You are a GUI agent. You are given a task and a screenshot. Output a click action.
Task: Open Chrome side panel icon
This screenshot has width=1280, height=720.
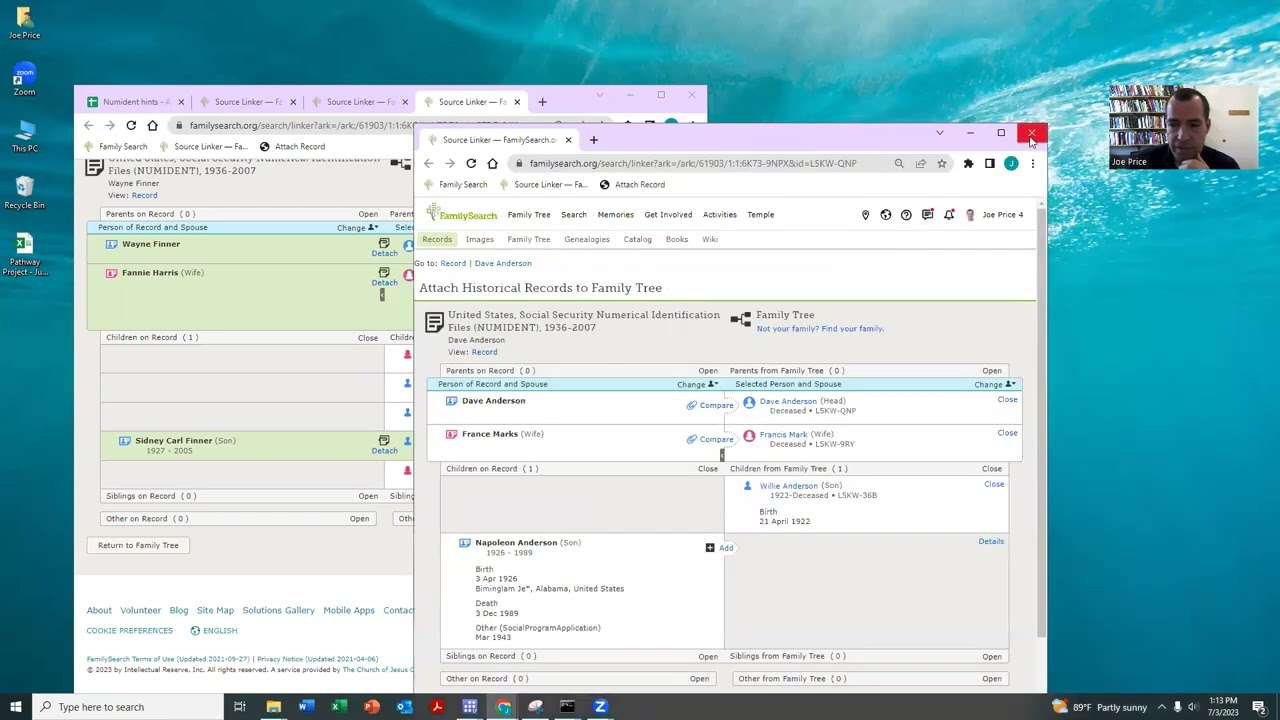click(x=989, y=164)
